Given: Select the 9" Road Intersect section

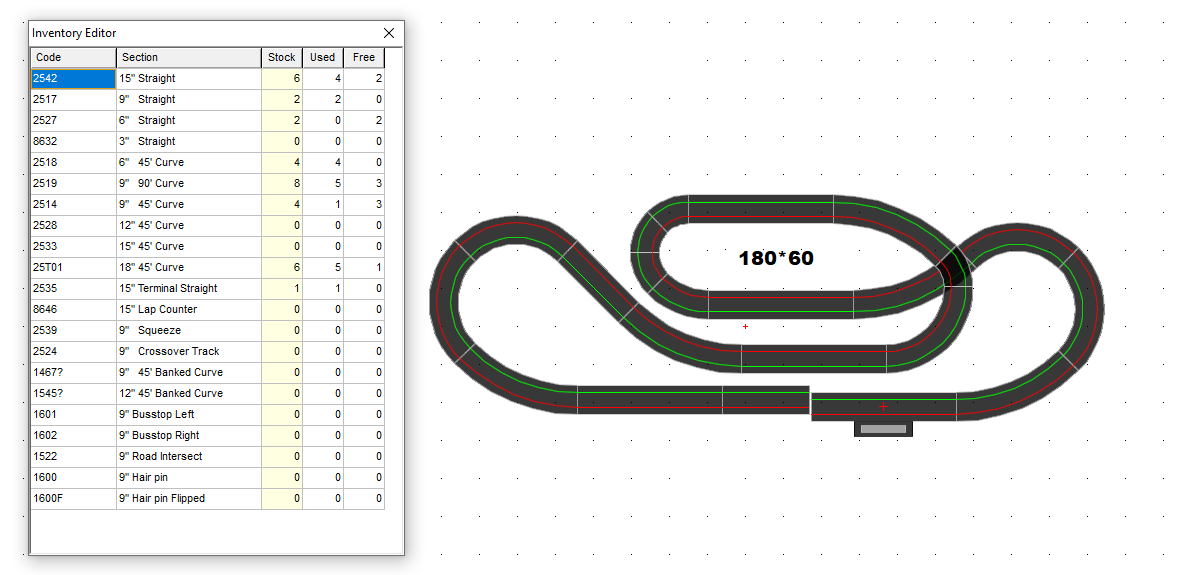Looking at the screenshot, I should coord(189,457).
